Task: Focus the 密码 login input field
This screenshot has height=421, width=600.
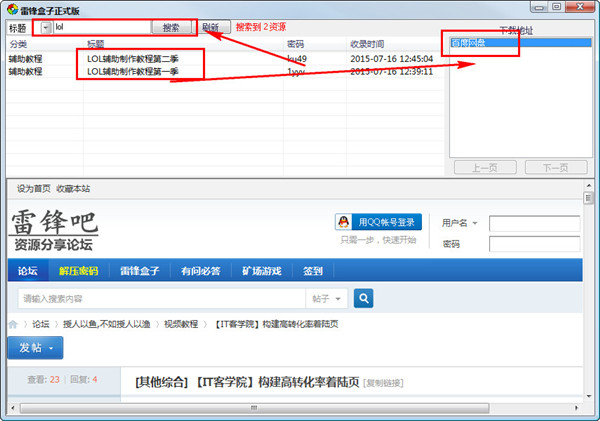Action: tap(535, 244)
